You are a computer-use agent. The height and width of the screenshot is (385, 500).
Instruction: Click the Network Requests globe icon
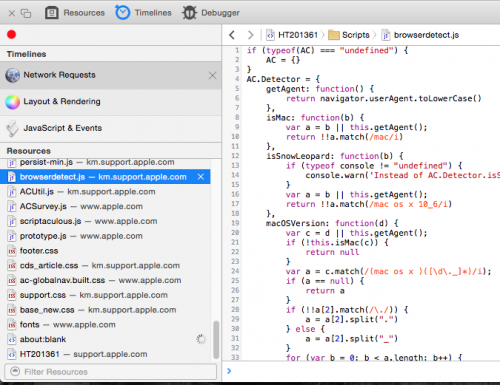pyautogui.click(x=13, y=75)
